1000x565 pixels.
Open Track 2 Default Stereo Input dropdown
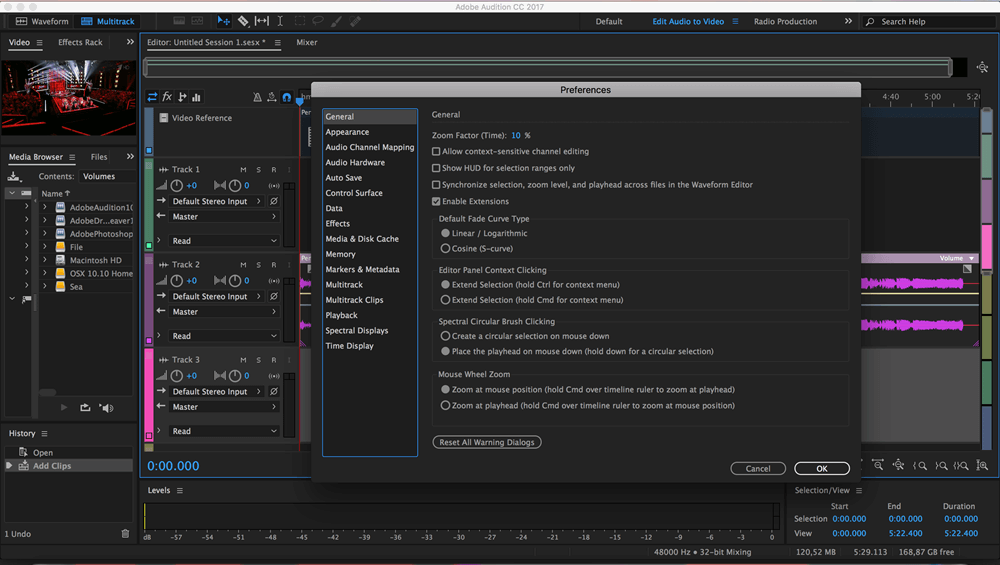(x=216, y=297)
